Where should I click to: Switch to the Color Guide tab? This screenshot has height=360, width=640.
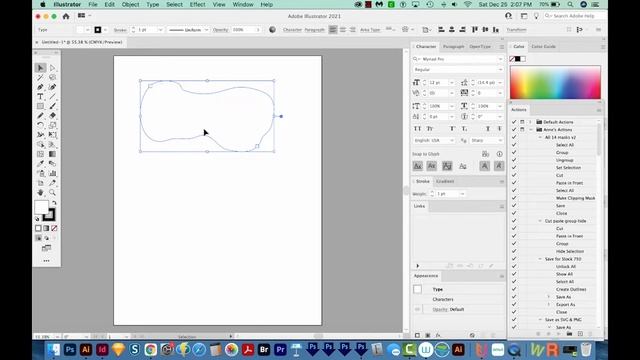[x=543, y=47]
